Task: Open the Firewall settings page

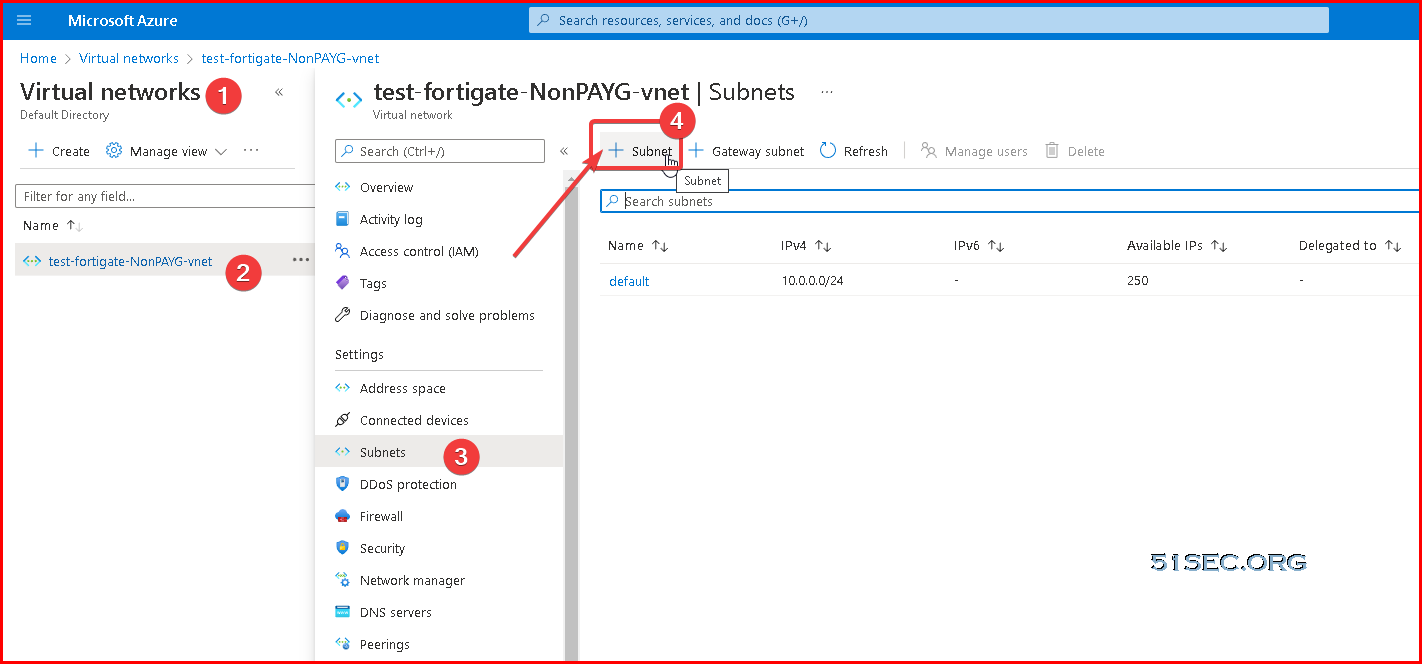Action: click(381, 516)
